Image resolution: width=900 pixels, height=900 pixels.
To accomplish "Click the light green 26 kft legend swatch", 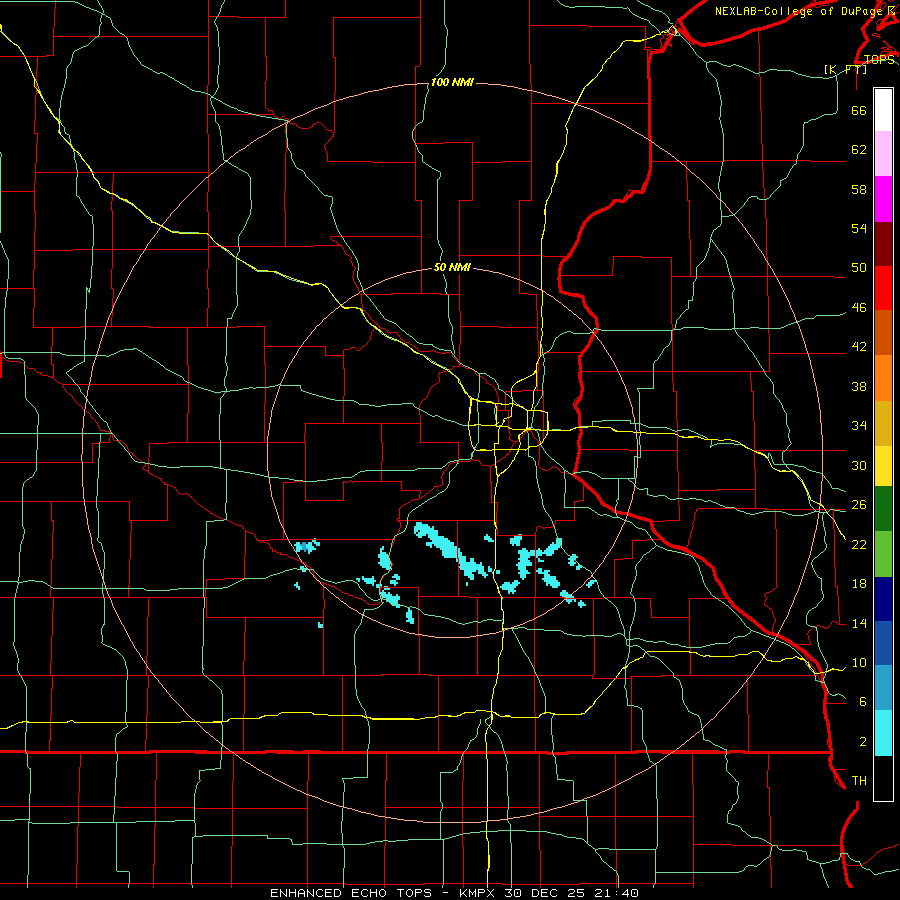I will [x=883, y=554].
